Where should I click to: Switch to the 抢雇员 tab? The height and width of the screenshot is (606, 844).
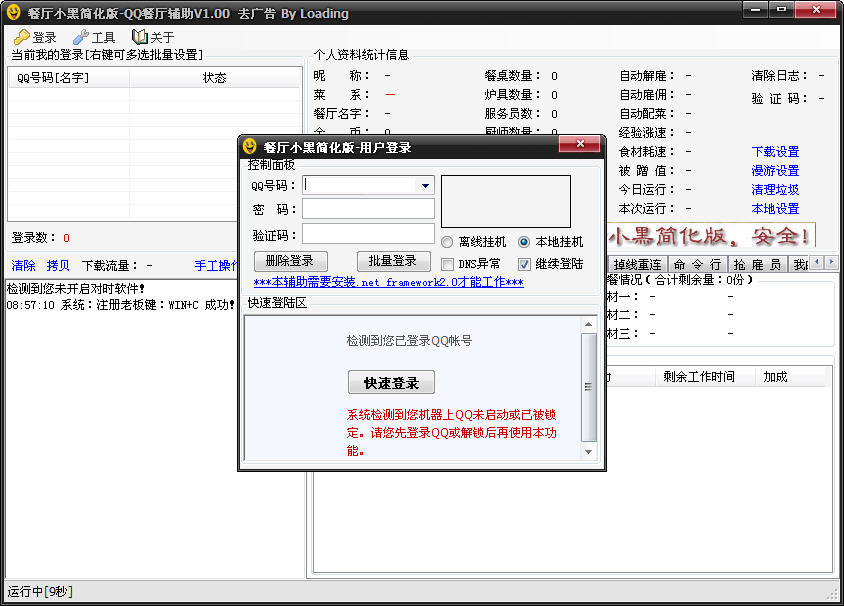point(757,264)
